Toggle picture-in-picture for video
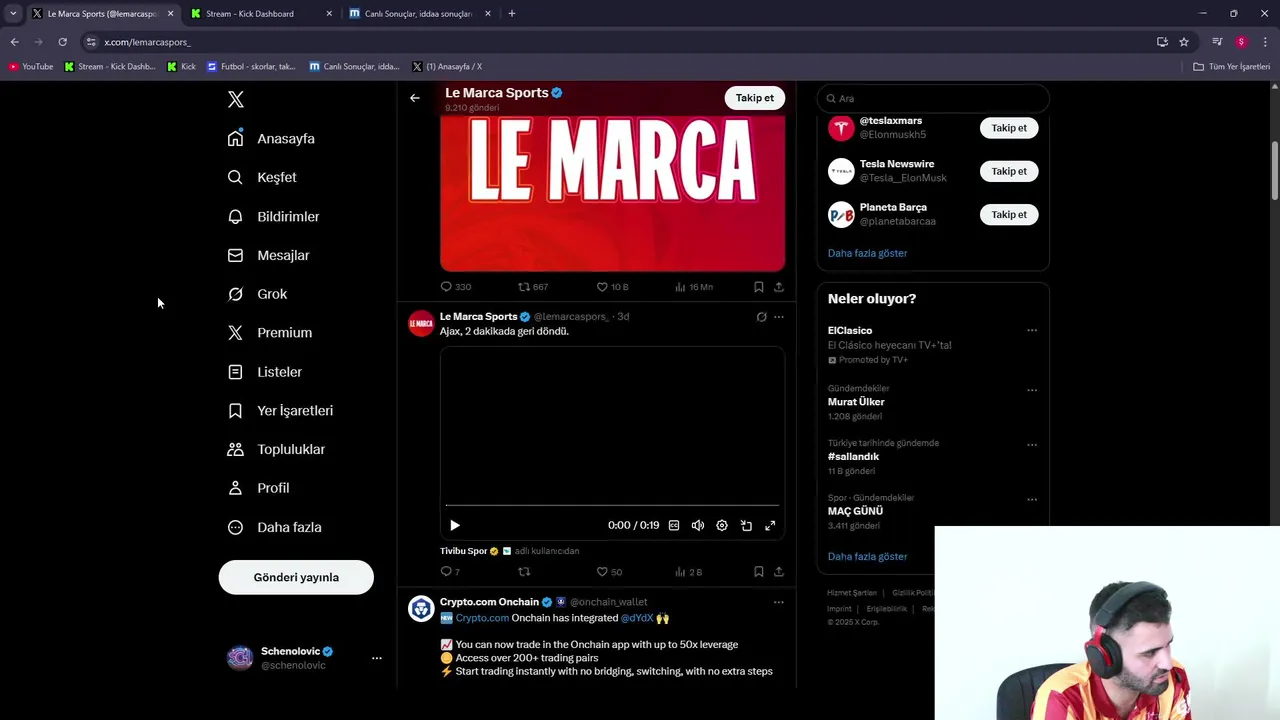 (x=746, y=525)
